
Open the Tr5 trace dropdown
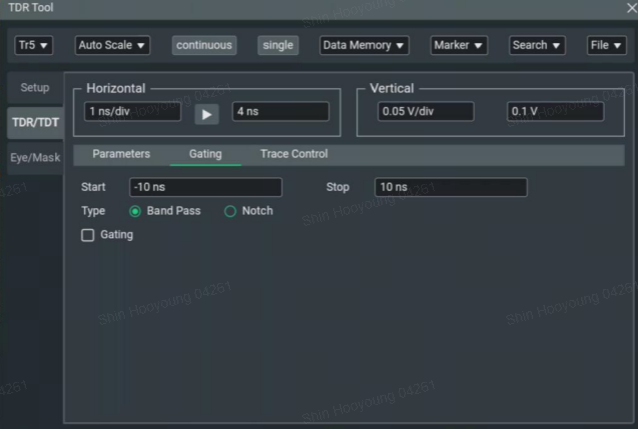[x=33, y=45]
